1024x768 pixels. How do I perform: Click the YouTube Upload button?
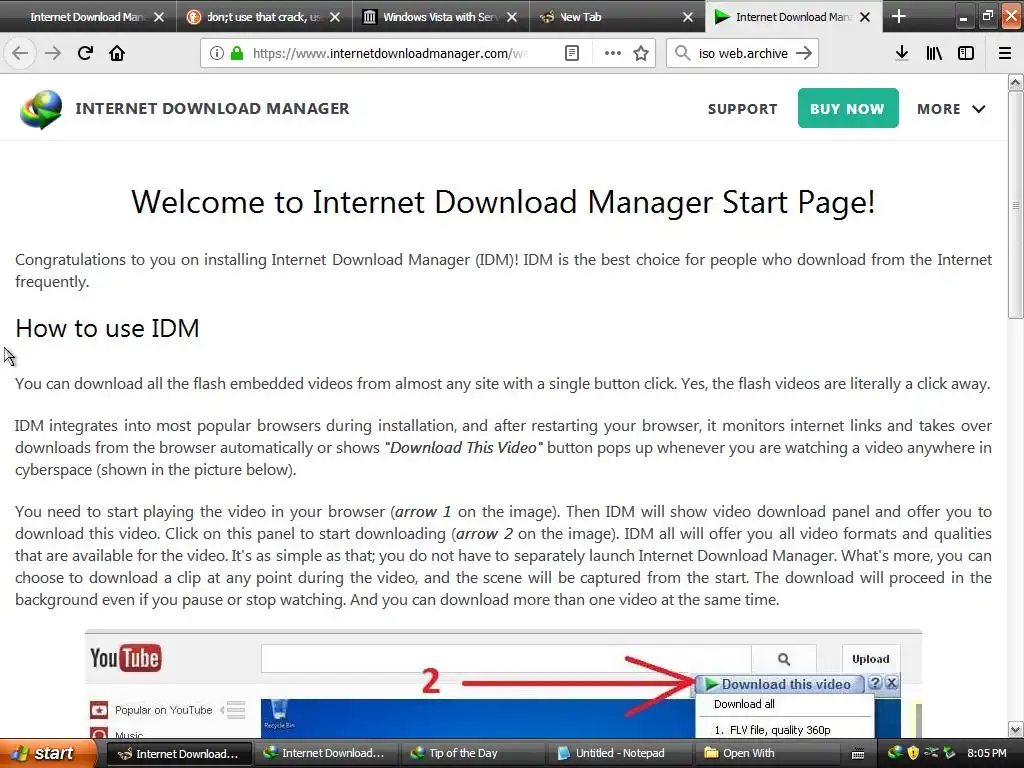point(871,659)
